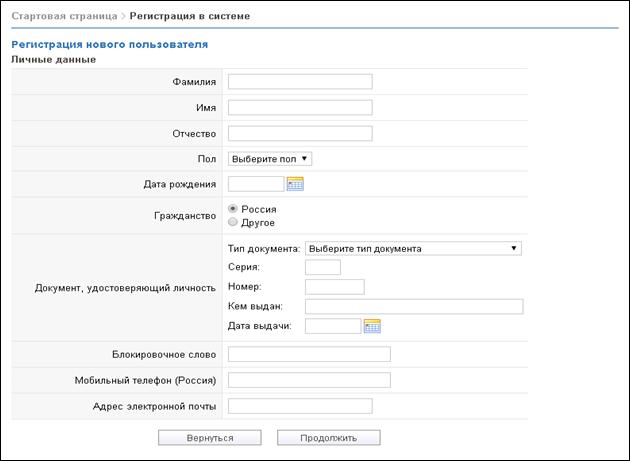The width and height of the screenshot is (630, 461).
Task: Open calendar picker for Дата рождения
Action: 295,184
